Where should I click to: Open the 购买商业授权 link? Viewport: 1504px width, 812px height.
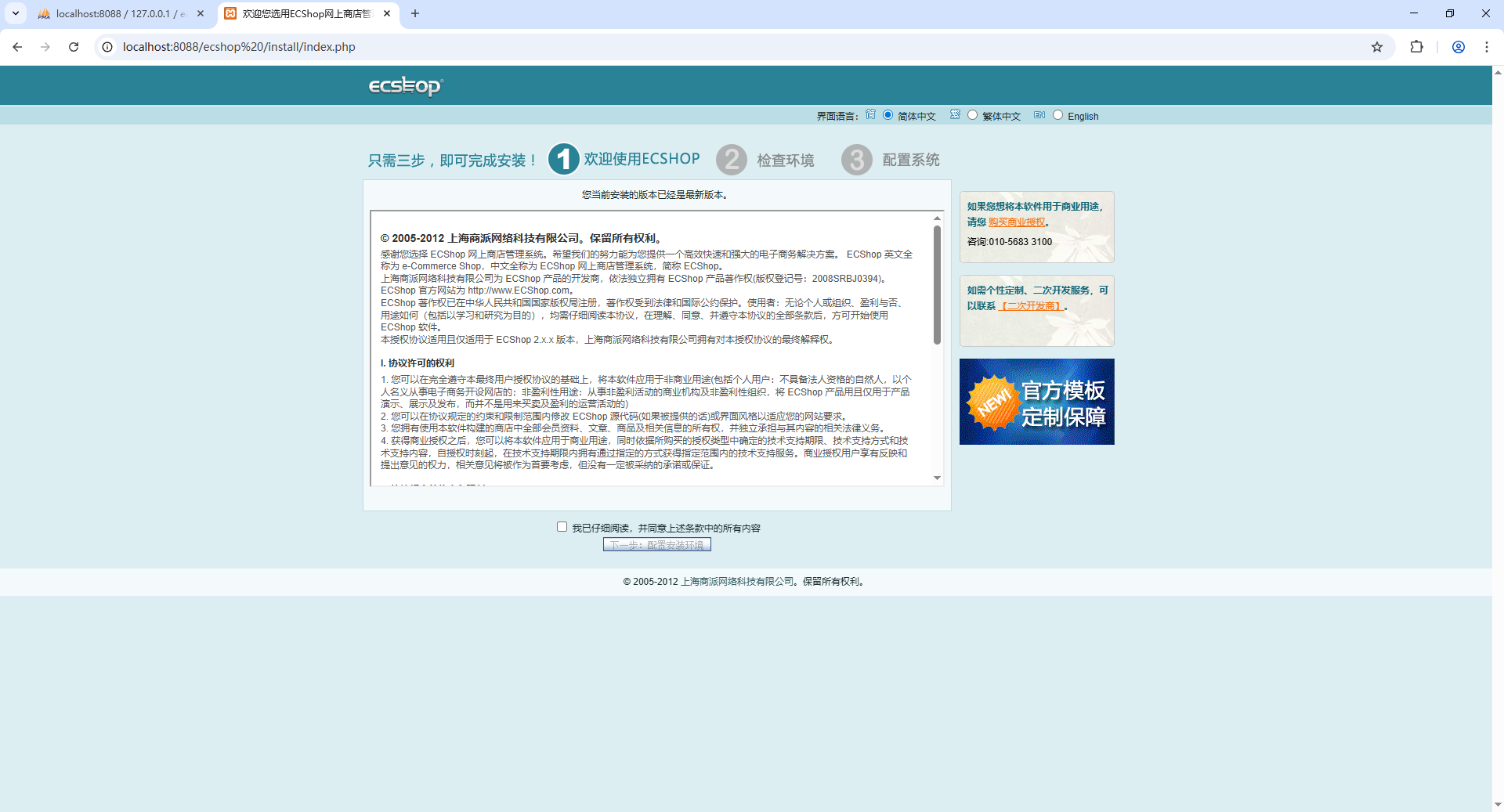[x=1017, y=222]
